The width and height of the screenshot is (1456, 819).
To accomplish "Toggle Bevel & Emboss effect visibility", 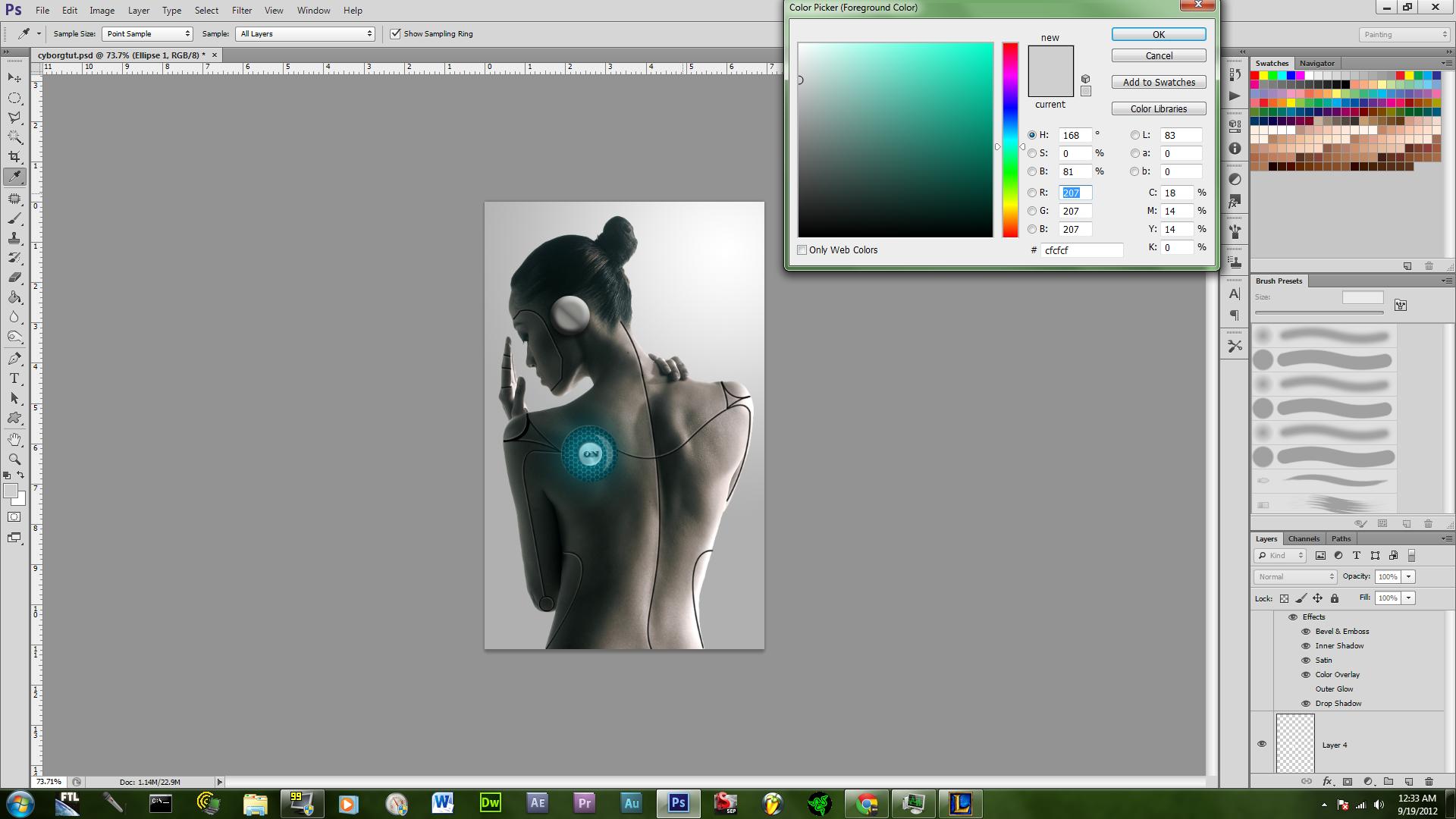I will (1306, 631).
